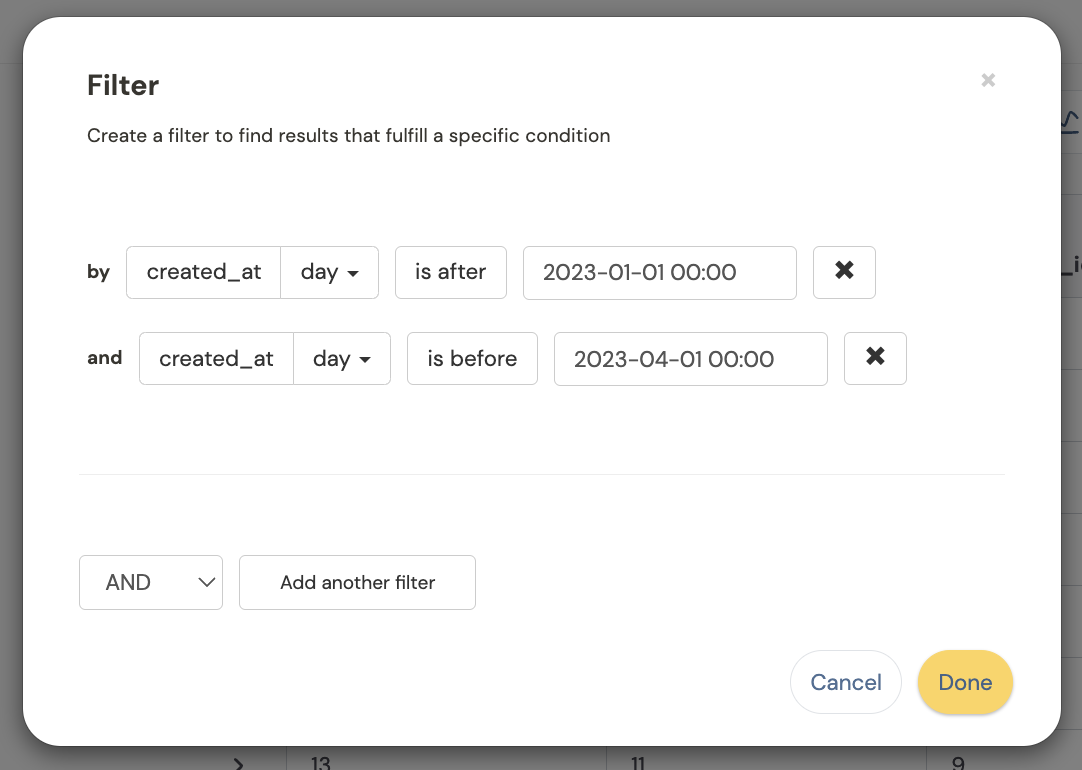
Task: Select the first created_at field selector
Action: click(203, 272)
